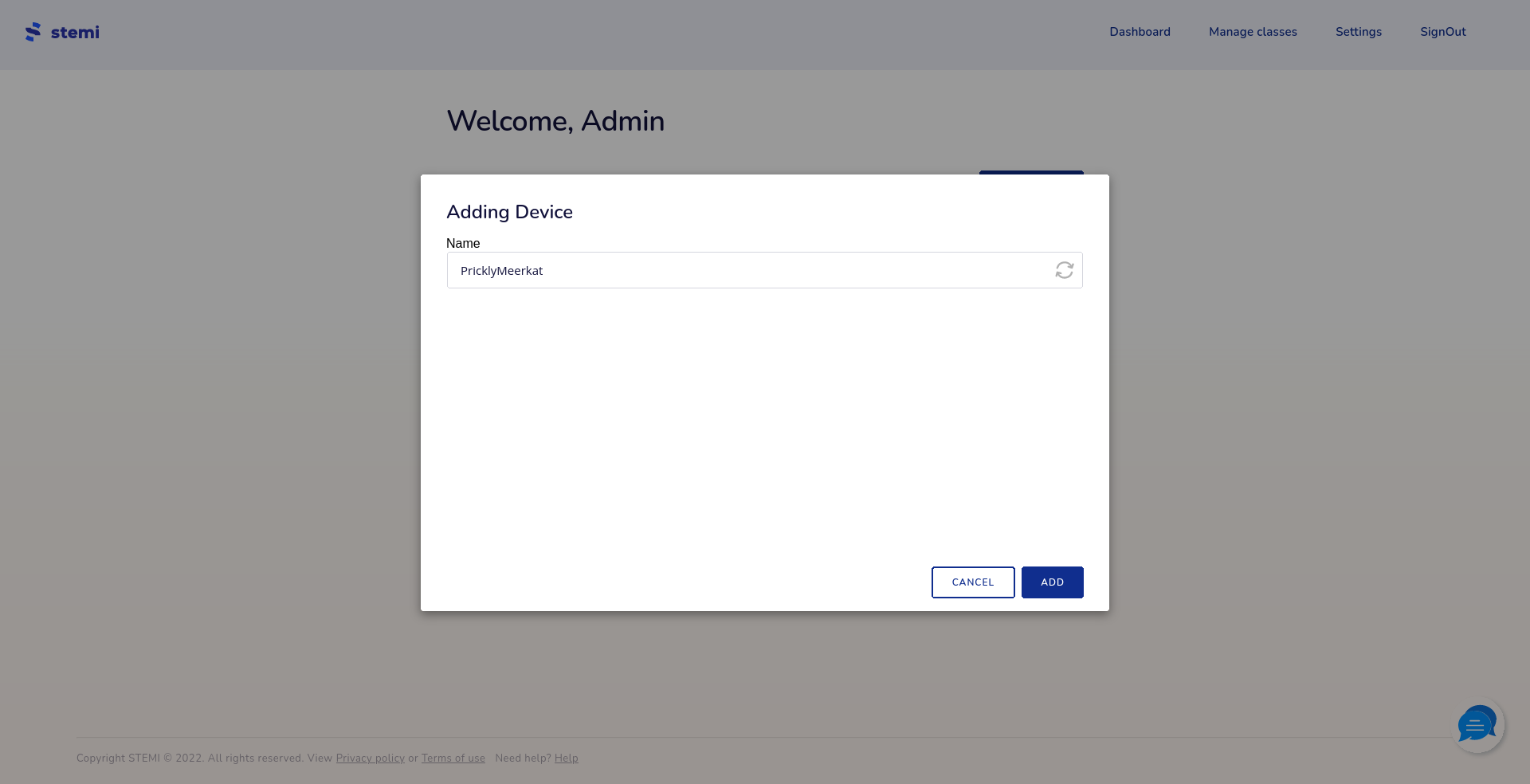
Task: Click the Welcome, Admin heading
Action: (x=555, y=120)
